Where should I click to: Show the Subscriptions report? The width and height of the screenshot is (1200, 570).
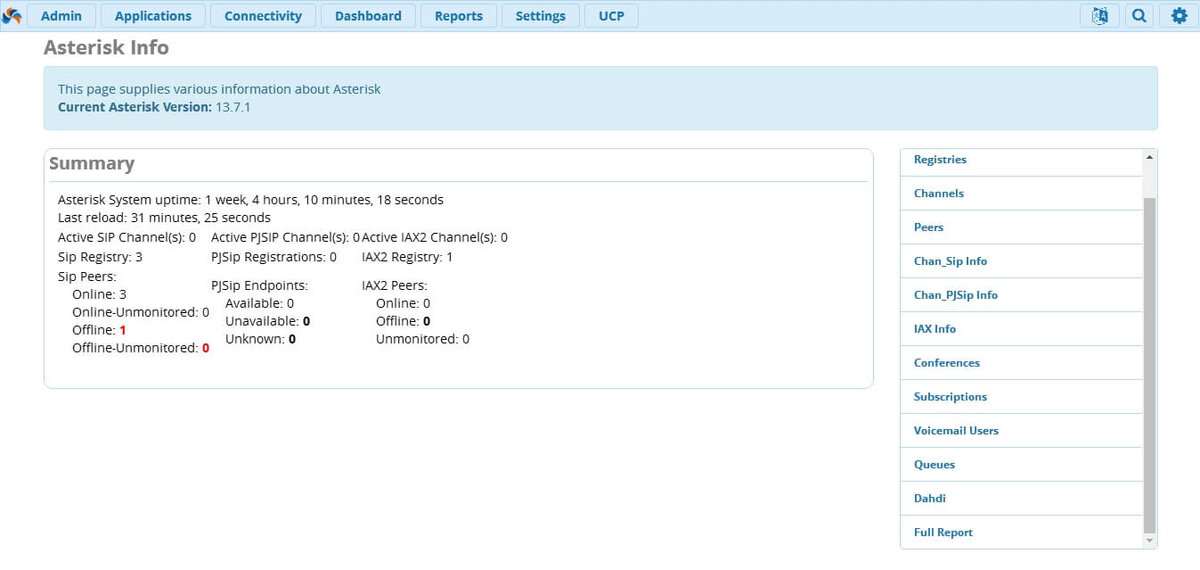[x=1021, y=397]
